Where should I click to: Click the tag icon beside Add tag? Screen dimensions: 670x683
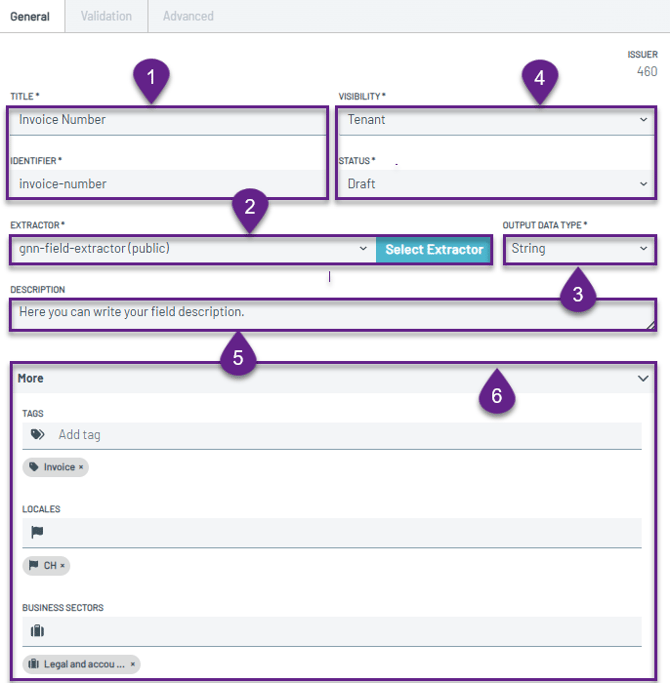point(37,435)
